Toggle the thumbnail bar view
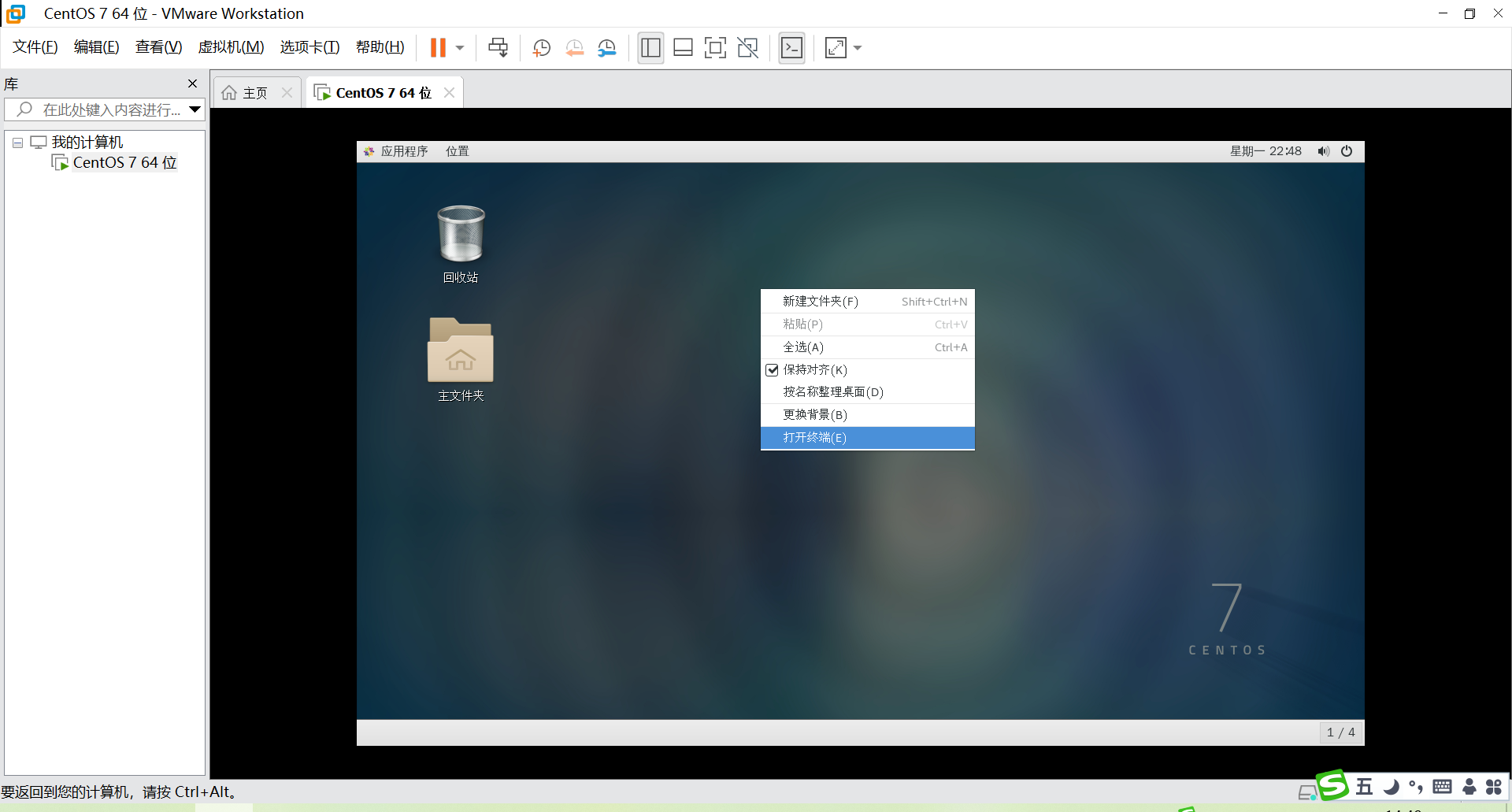 pyautogui.click(x=683, y=48)
